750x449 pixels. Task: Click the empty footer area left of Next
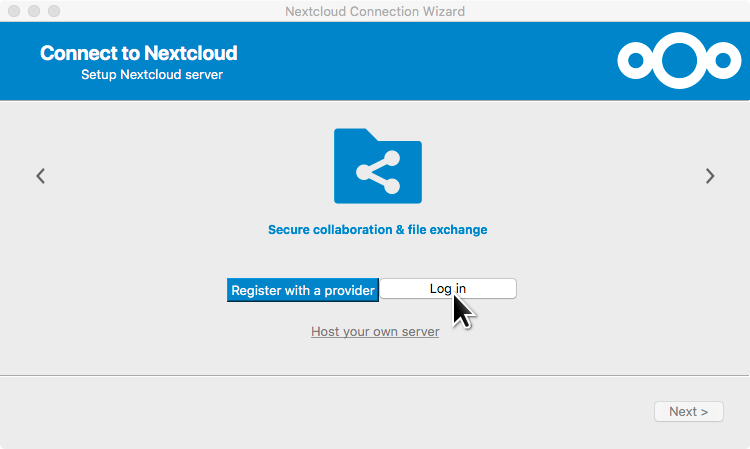tap(300, 412)
